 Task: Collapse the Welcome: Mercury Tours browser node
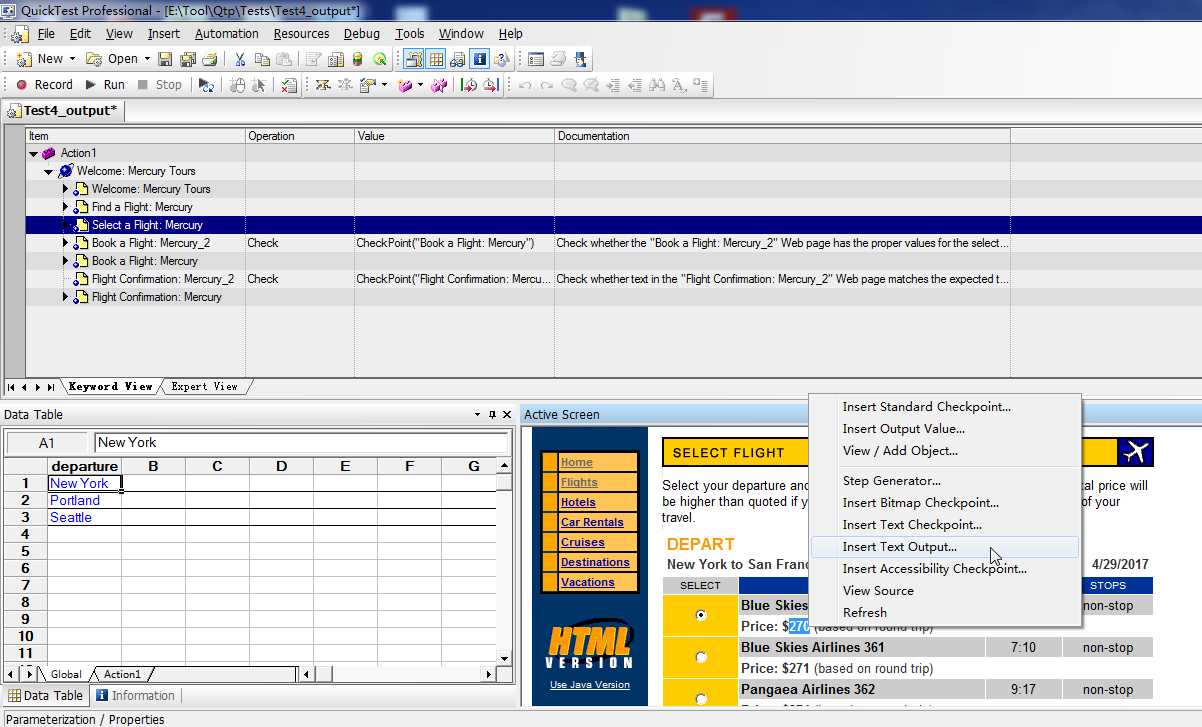coord(48,171)
